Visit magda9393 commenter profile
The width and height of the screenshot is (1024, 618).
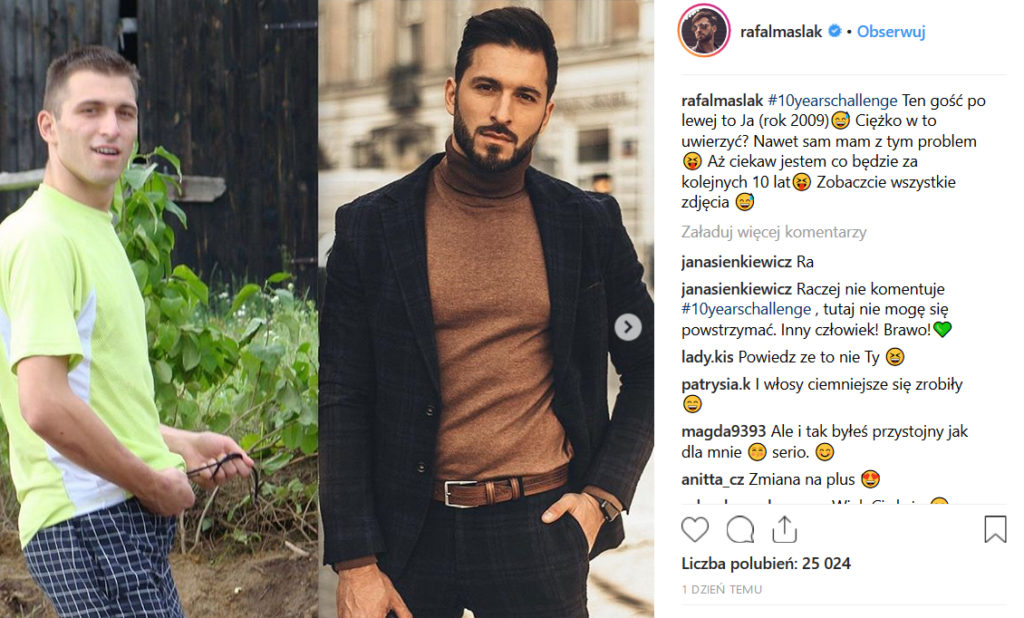coord(724,431)
